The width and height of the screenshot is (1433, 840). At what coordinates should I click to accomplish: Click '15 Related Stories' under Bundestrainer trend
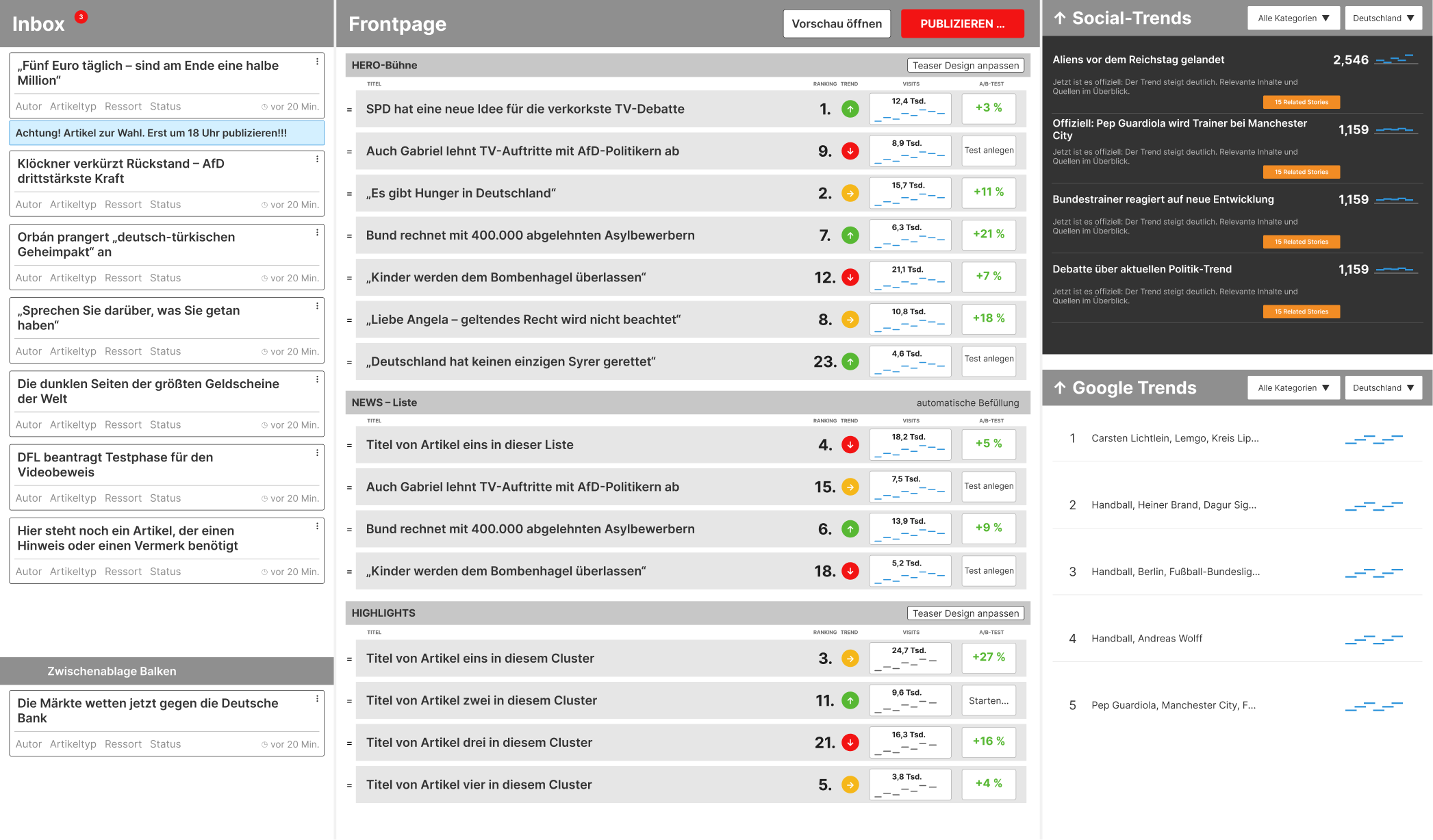(x=1301, y=242)
